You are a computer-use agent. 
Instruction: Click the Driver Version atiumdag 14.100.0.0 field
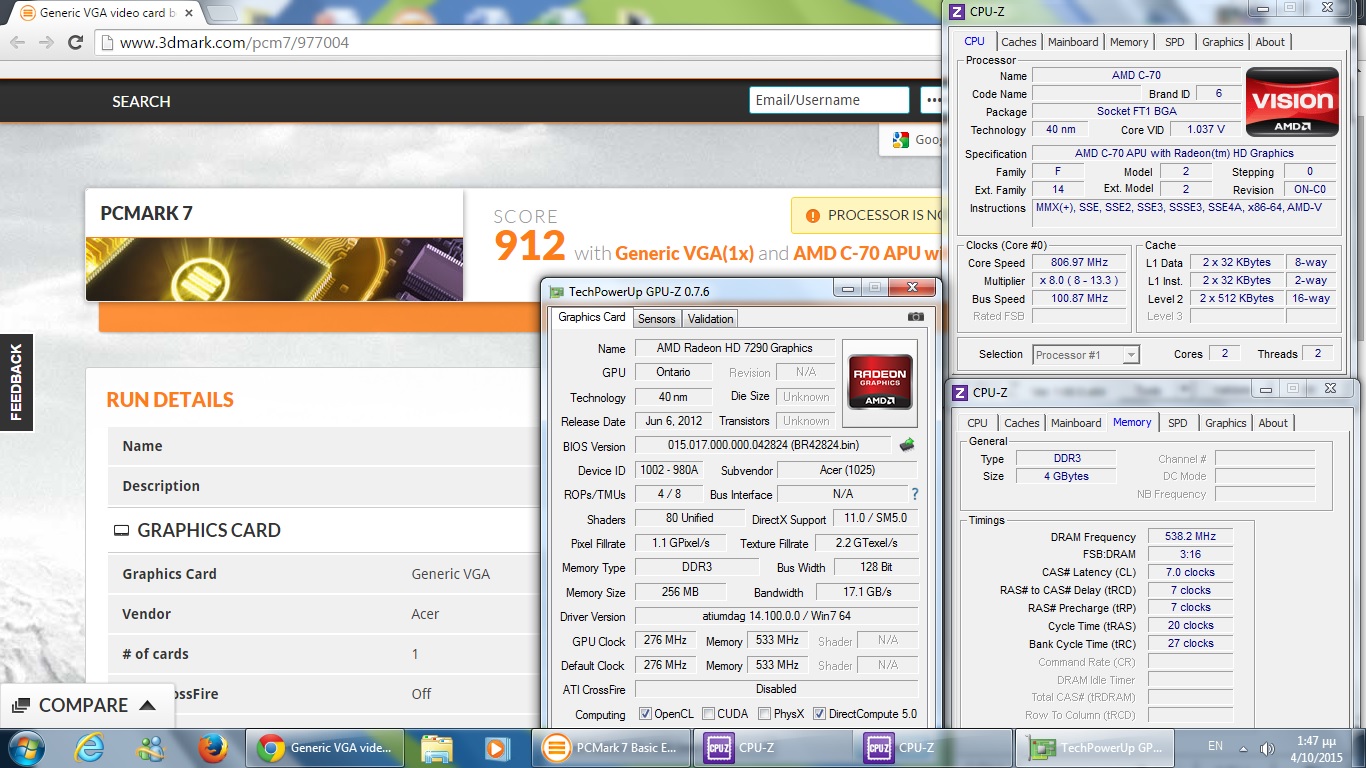[x=776, y=616]
